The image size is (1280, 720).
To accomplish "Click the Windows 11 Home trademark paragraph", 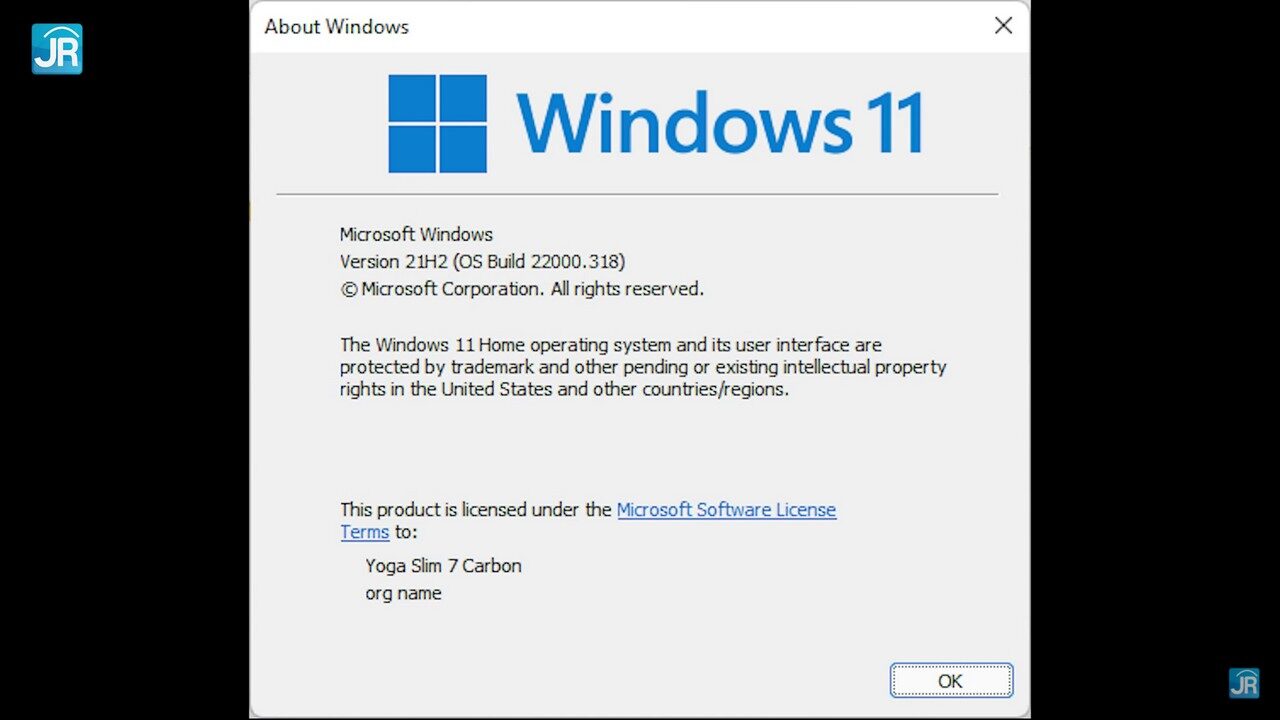I will click(610, 345).
